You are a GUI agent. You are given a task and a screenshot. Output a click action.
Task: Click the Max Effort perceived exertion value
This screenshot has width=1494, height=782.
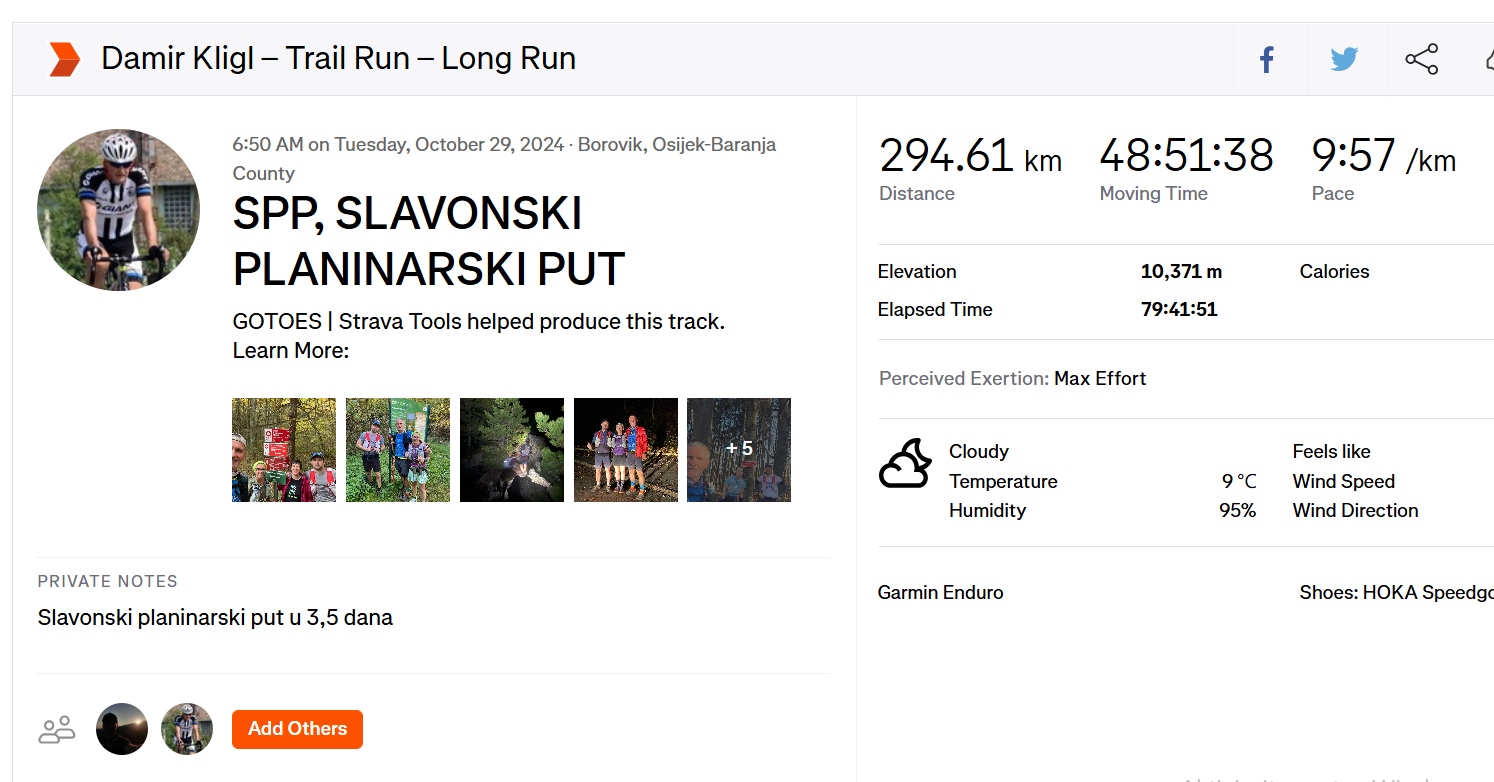(x=1100, y=379)
